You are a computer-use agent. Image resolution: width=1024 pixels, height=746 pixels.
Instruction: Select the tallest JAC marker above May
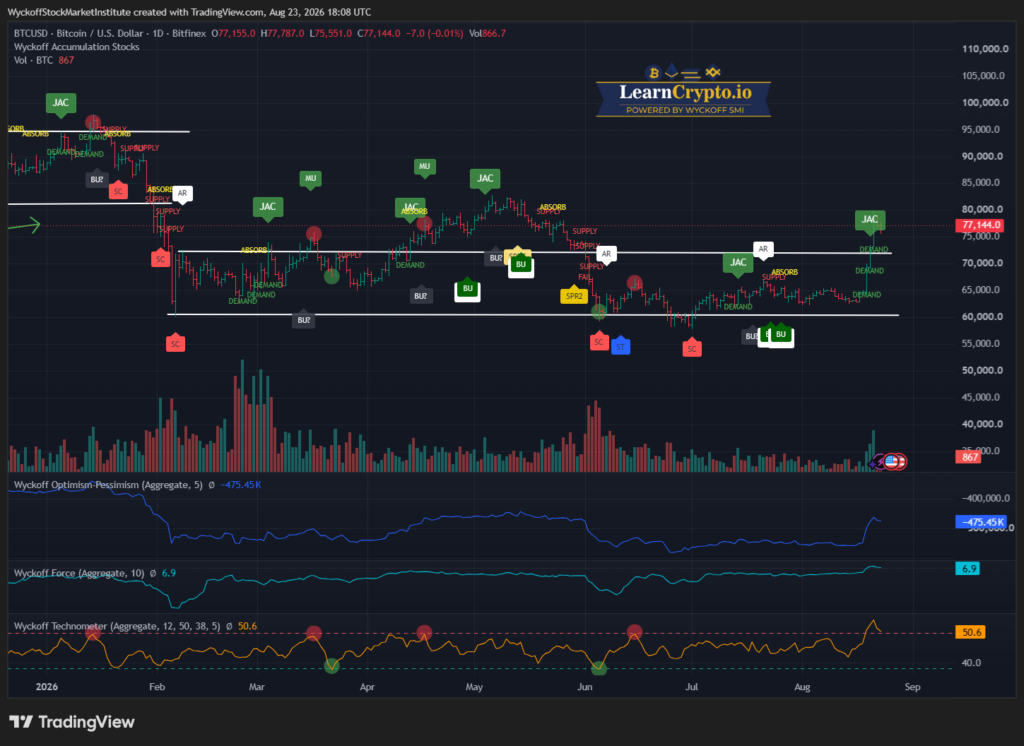(485, 180)
